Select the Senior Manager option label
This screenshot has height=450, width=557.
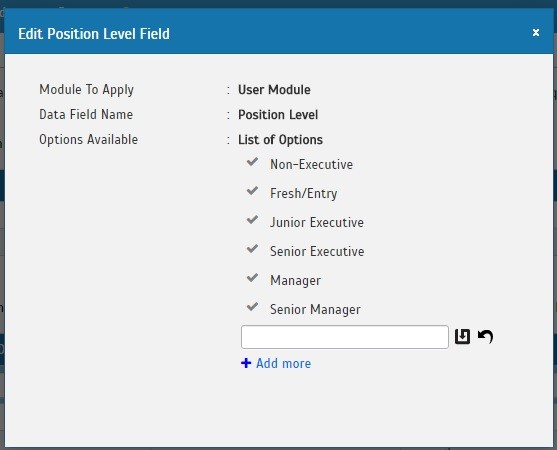click(x=315, y=309)
